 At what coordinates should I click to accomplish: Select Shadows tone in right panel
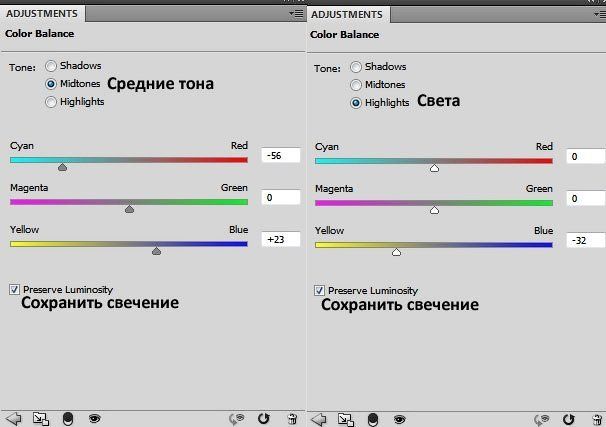356,67
